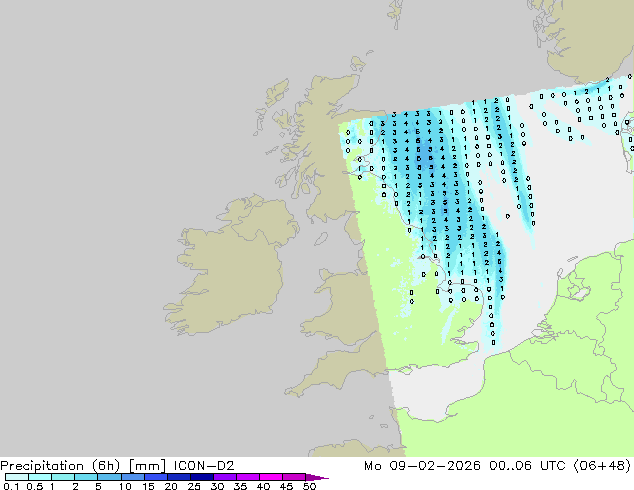This screenshot has width=634, height=490.
Task: Click the '20' legend scale label
Action: [171, 486]
